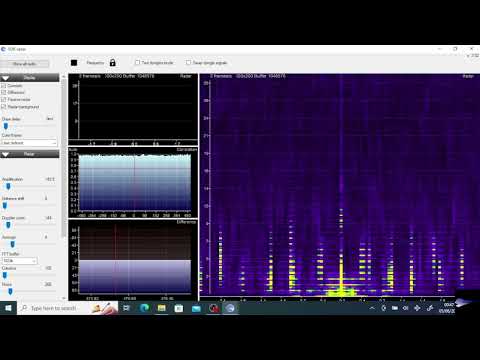Open the Color theme dropdown
Screen dimensions: 480x360
29,143
